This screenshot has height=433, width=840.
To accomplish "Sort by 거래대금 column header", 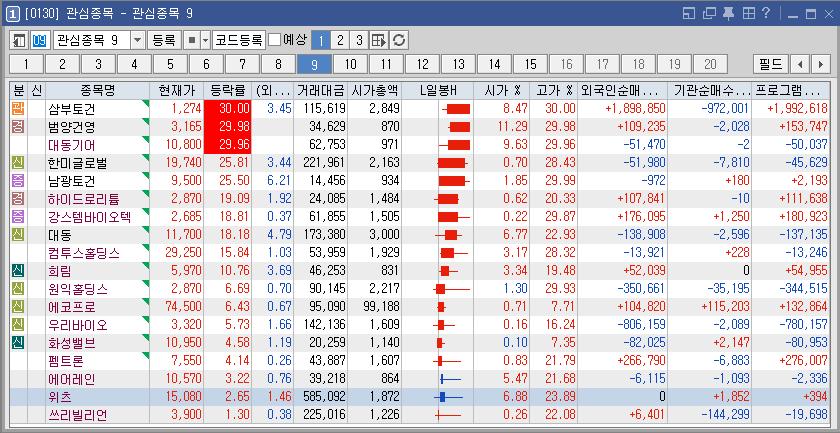I will pos(321,90).
